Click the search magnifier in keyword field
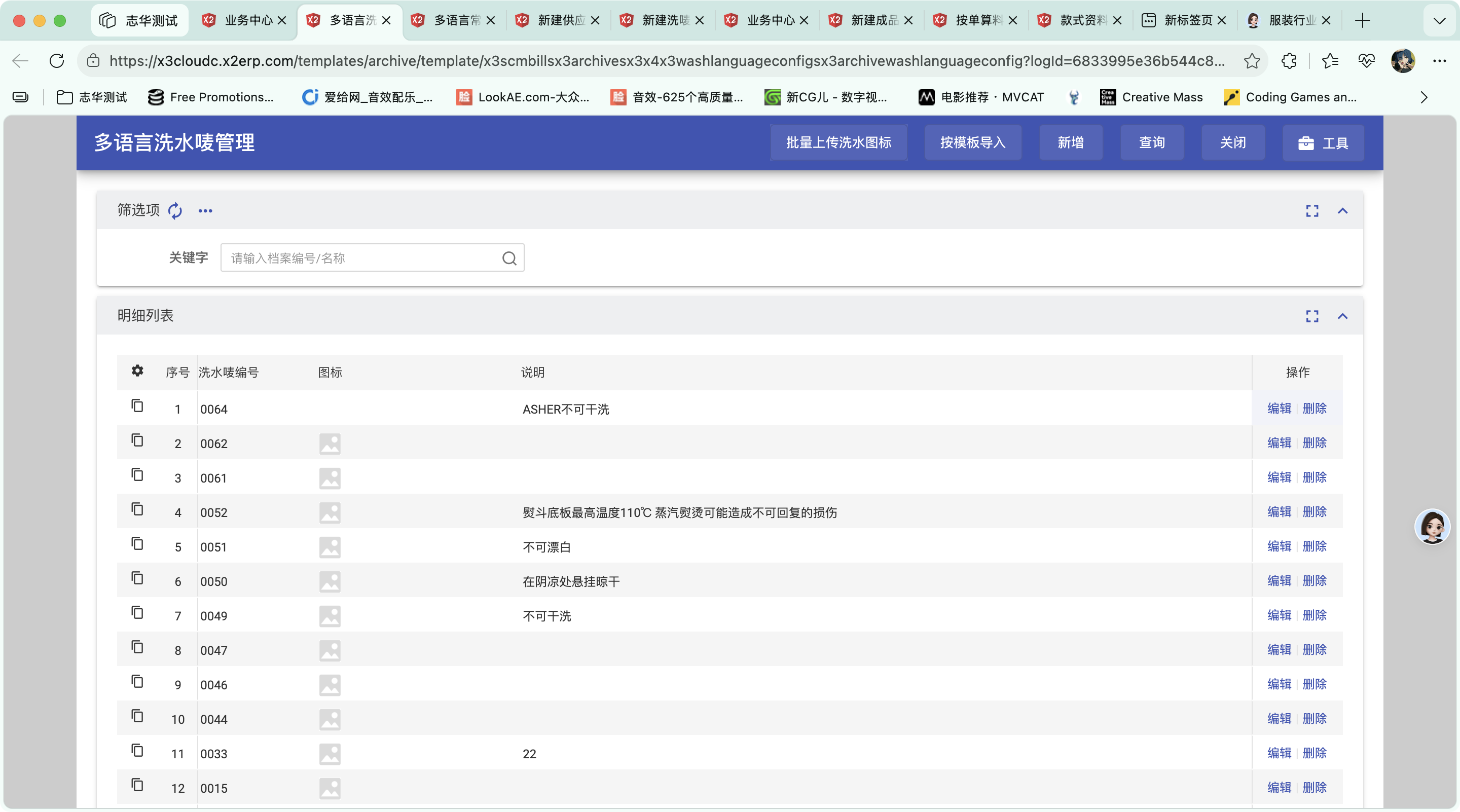The height and width of the screenshot is (812, 1460). 509,259
